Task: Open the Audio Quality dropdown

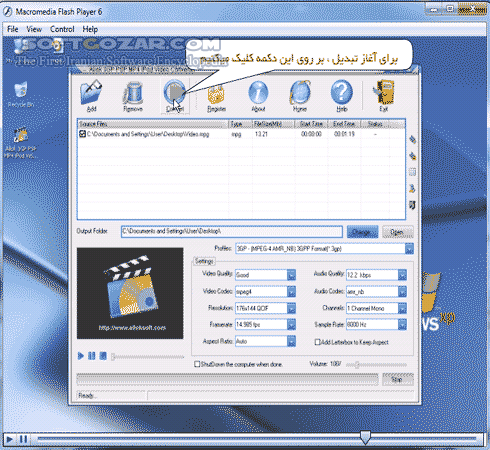Action: 402,275
